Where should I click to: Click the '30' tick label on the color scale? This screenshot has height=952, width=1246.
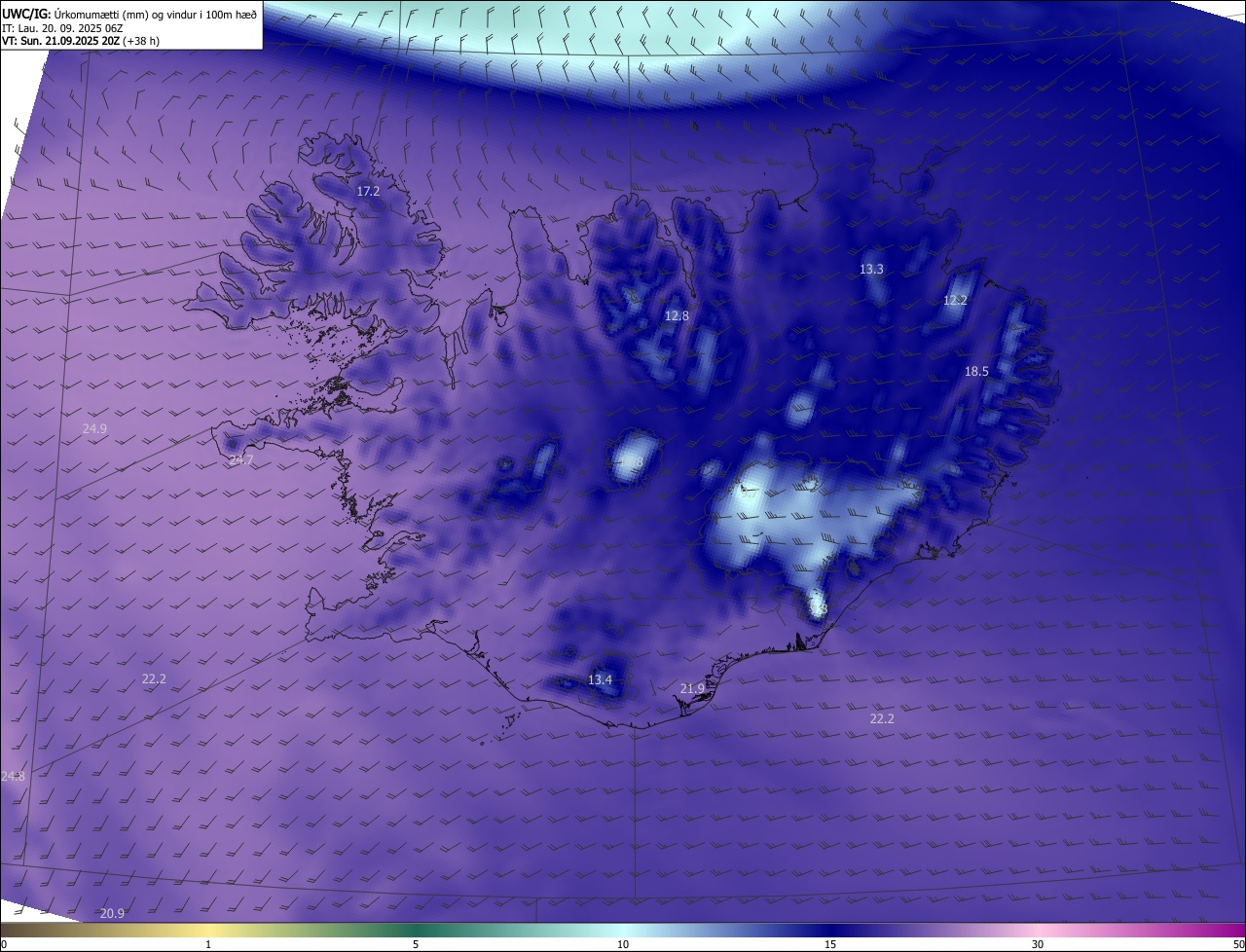pos(1038,945)
